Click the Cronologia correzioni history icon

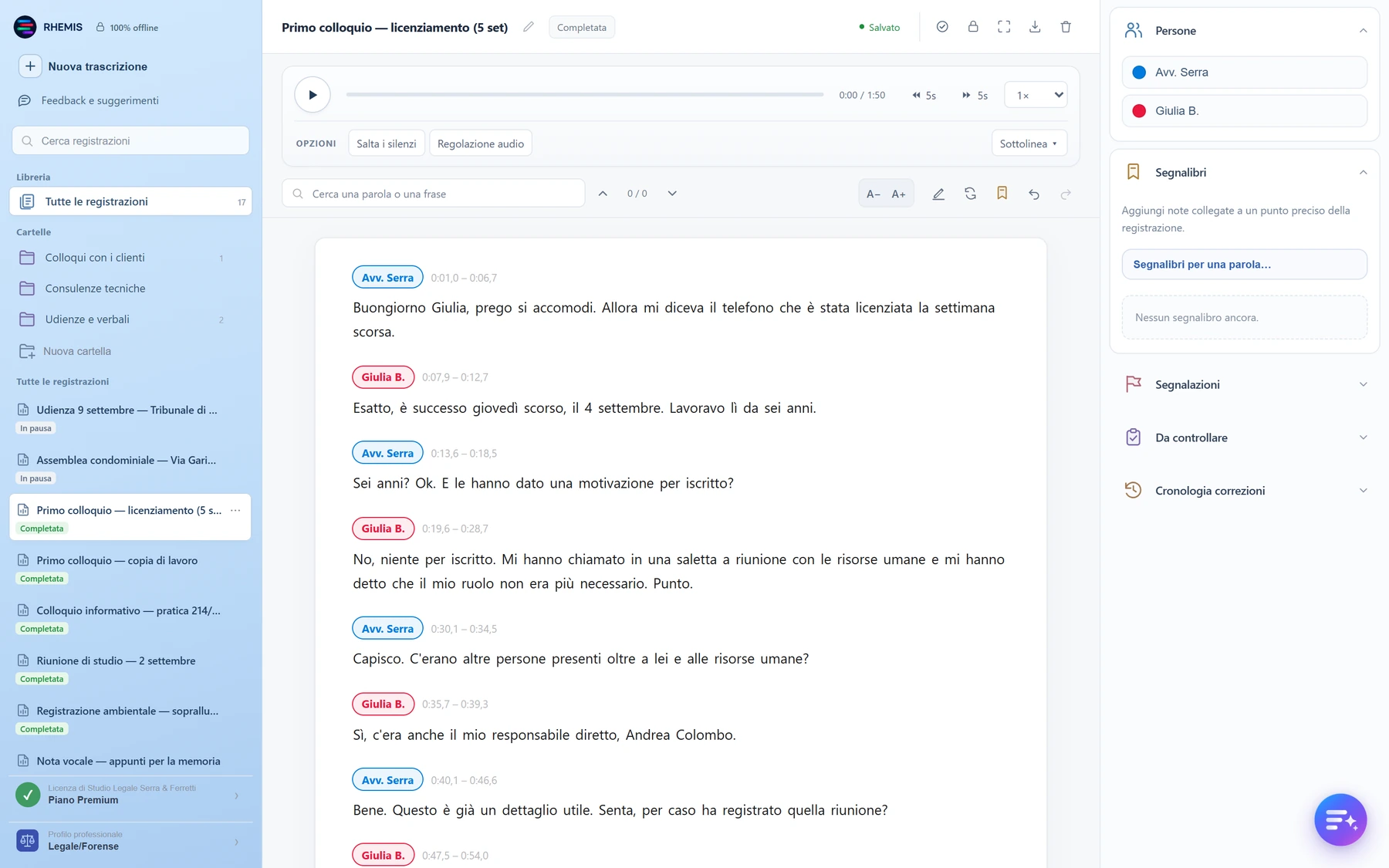[1133, 491]
